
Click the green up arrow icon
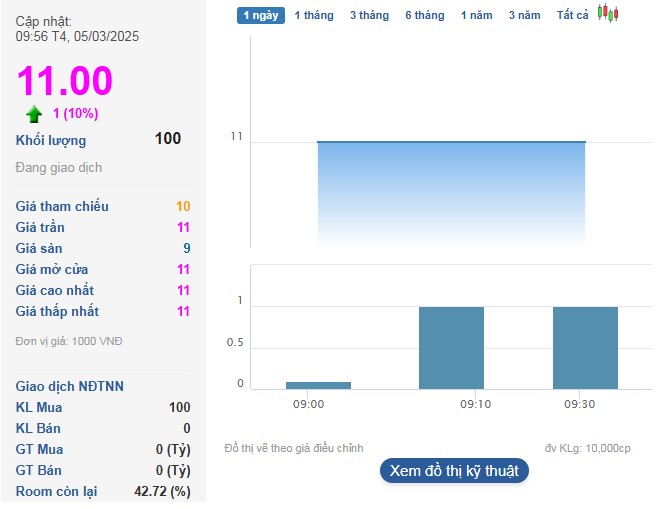click(34, 114)
